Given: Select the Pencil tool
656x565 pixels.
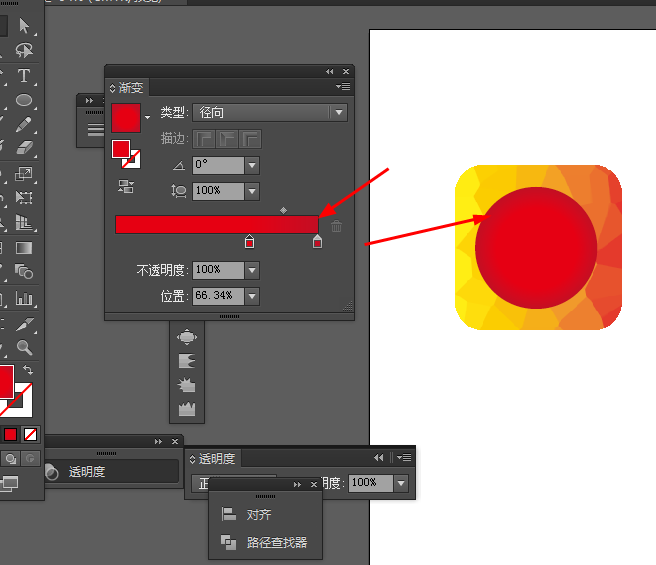Looking at the screenshot, I should [x=24, y=124].
